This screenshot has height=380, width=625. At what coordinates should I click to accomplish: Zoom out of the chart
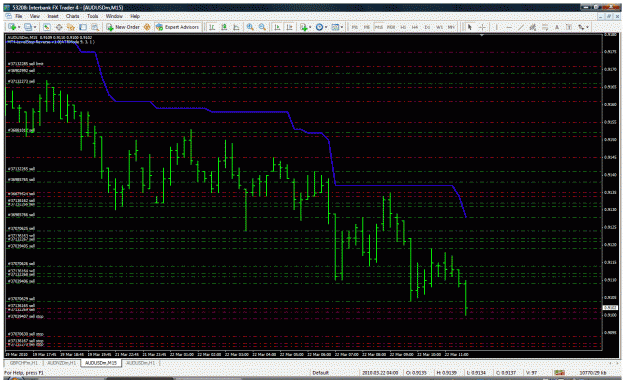tap(262, 27)
